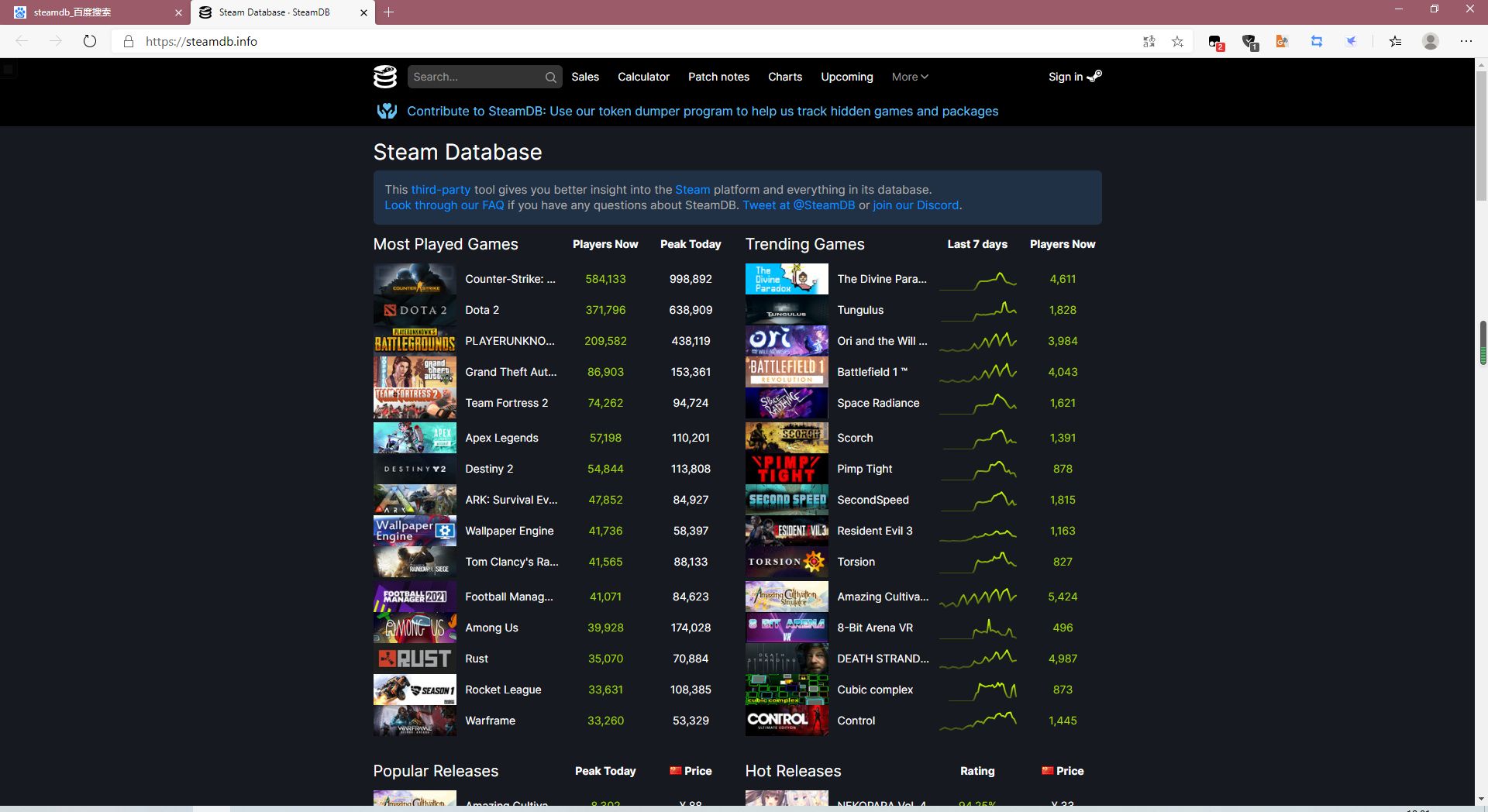The image size is (1488, 812).
Task: Click the padlock icon in the address bar
Action: 129,41
